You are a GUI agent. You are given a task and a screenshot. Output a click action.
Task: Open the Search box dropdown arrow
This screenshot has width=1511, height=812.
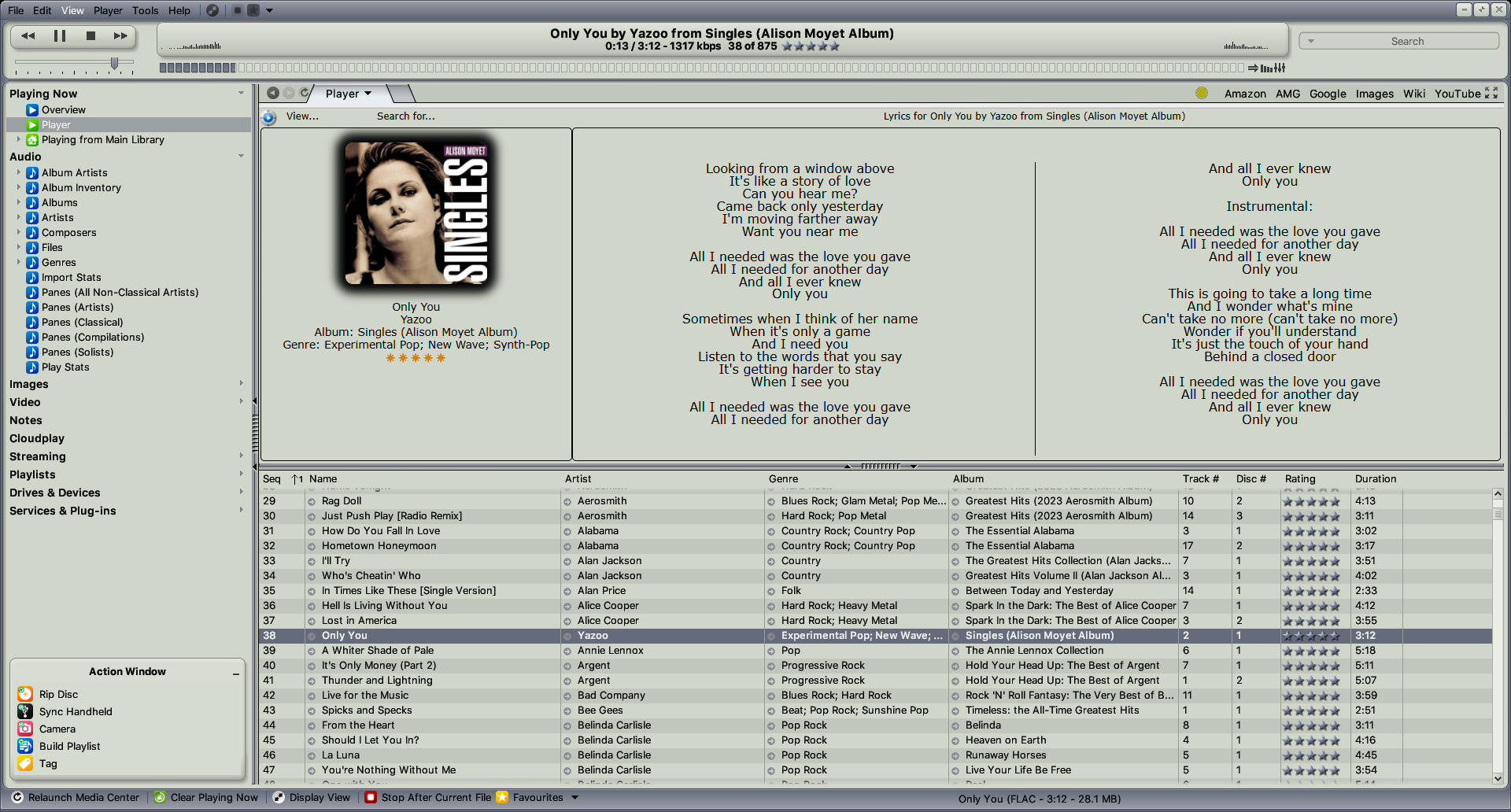pos(1311,41)
